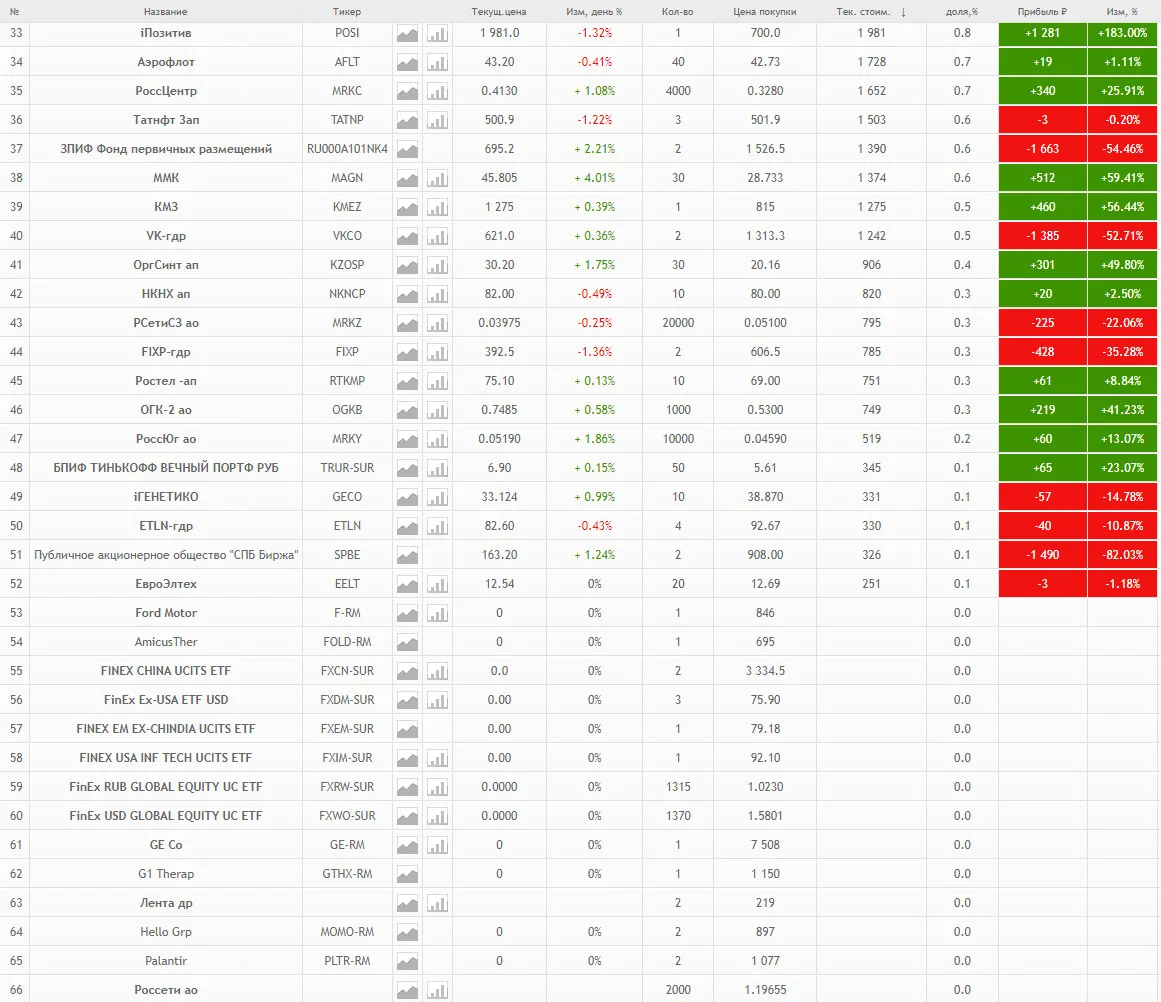Click the profit cell +1 281
Image resolution: width=1161 pixels, height=1002 pixels.
(x=1043, y=33)
